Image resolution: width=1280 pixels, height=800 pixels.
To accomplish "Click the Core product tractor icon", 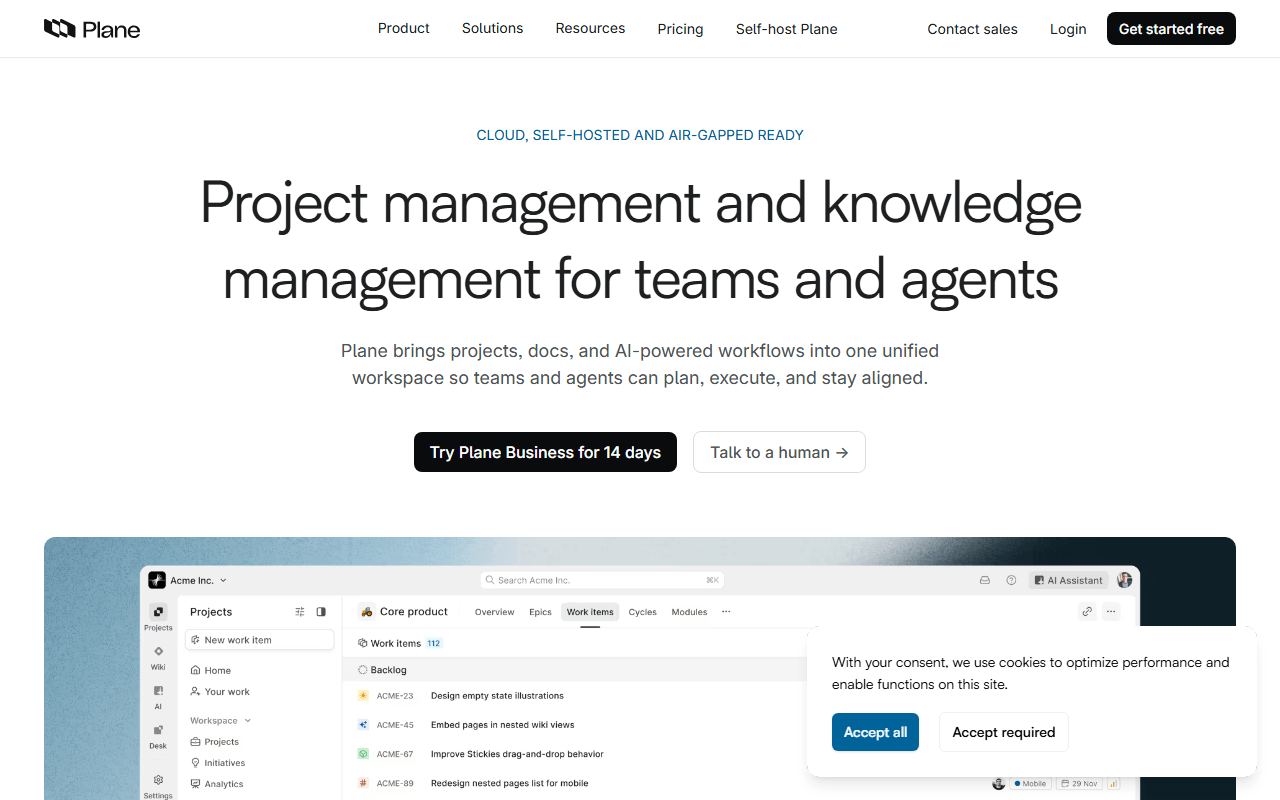I will click(367, 612).
